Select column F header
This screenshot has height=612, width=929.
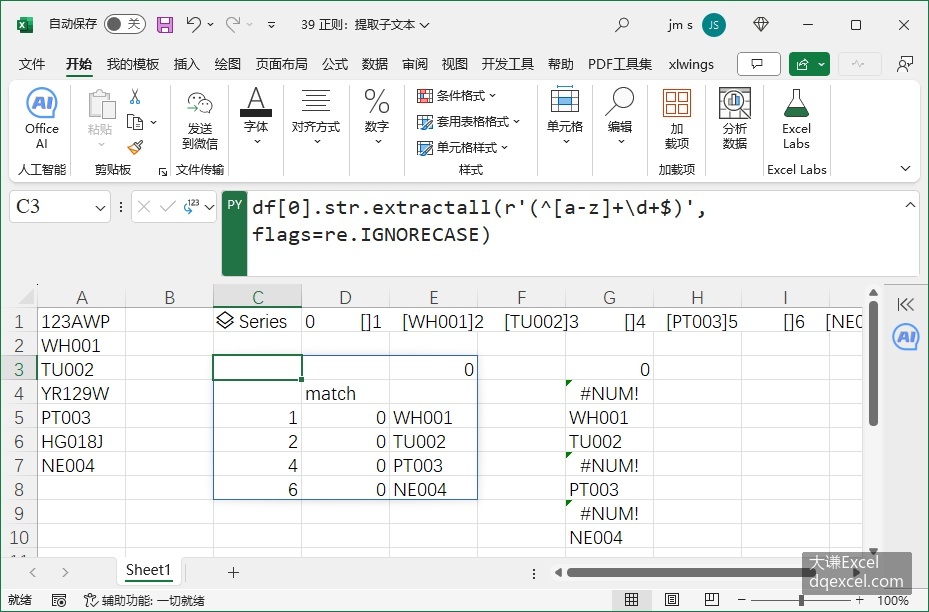click(521, 297)
